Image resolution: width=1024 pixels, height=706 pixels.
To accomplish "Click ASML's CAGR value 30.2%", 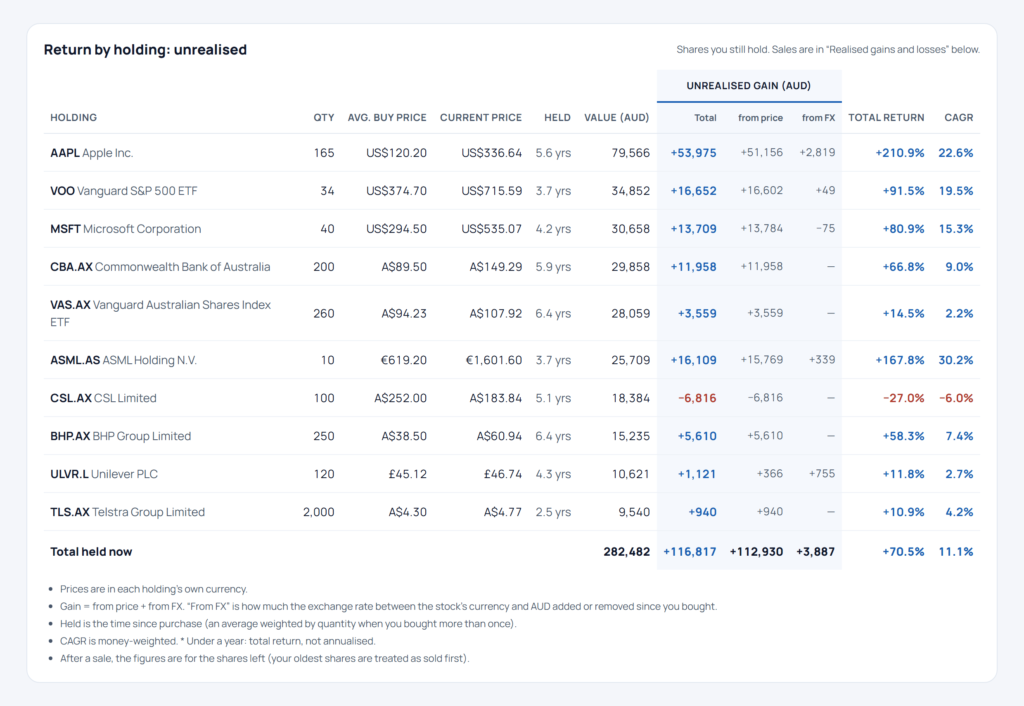I will [x=955, y=360].
